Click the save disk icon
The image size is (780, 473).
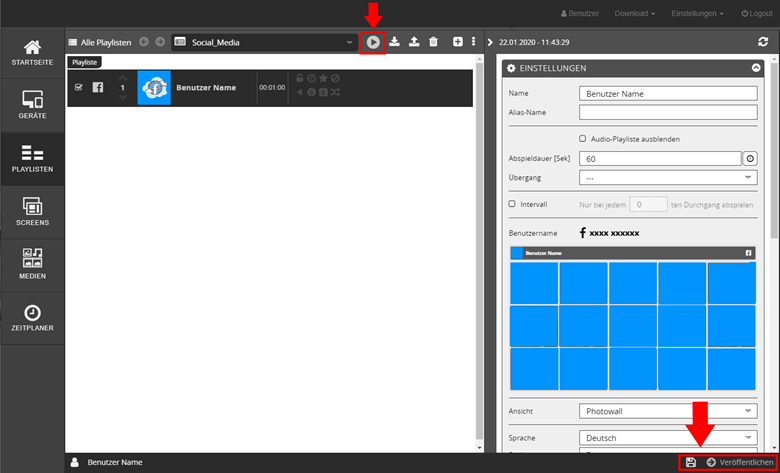click(691, 462)
